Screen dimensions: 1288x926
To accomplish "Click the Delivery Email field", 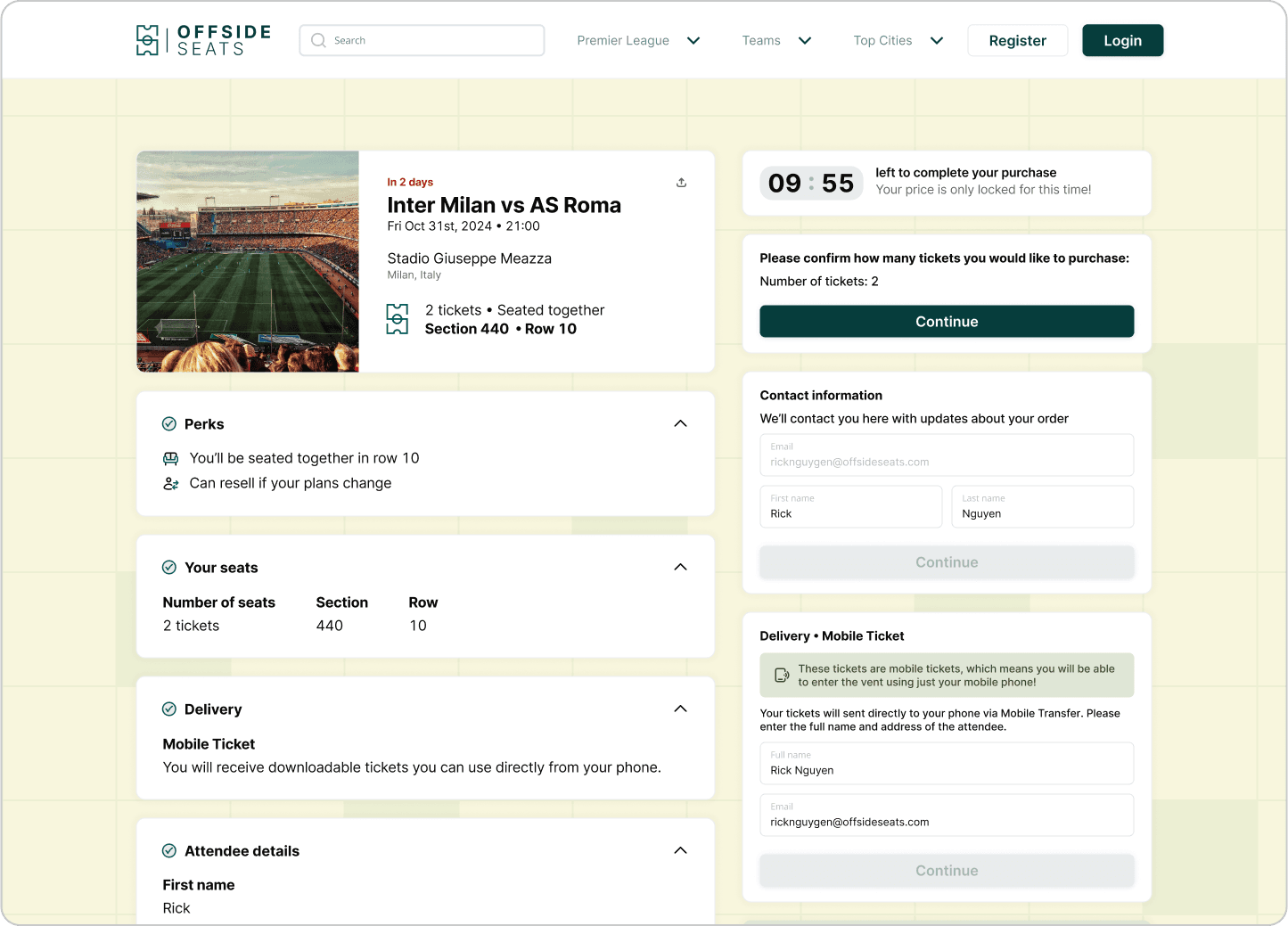I will coord(947,815).
